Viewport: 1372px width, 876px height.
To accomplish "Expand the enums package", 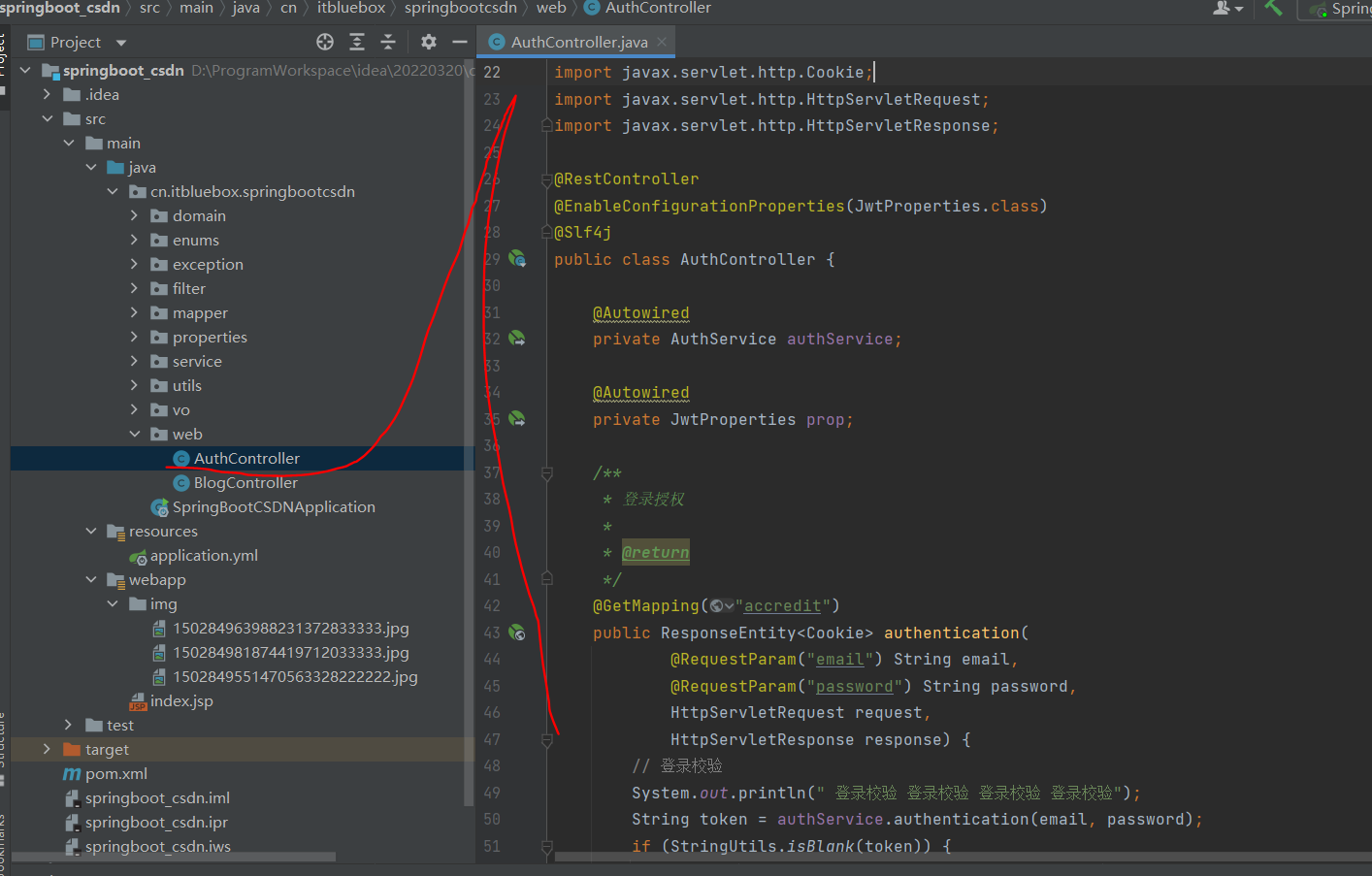I will tap(134, 240).
